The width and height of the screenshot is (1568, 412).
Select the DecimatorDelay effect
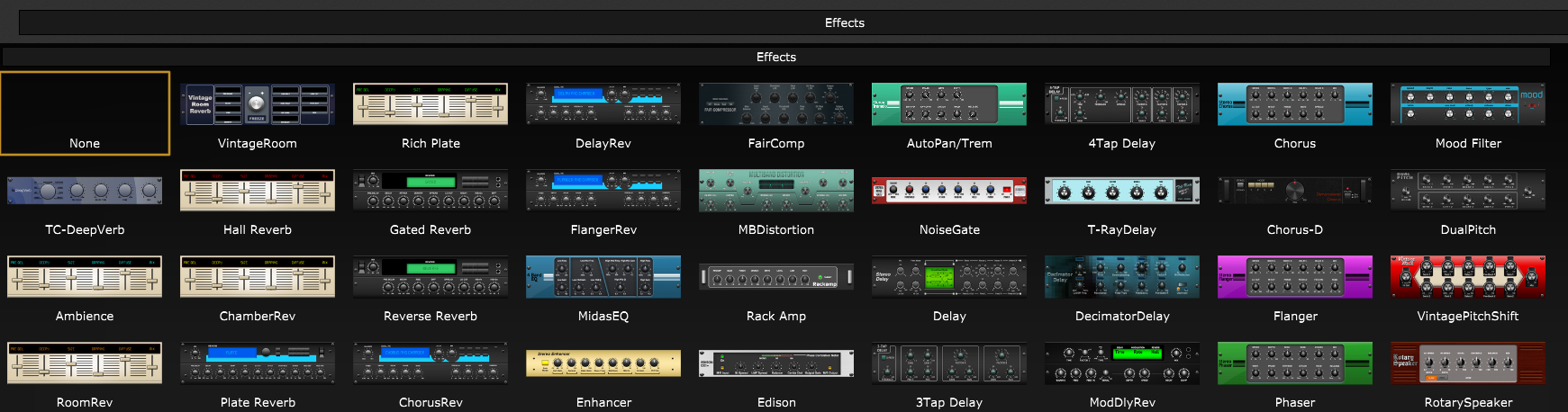(x=1122, y=286)
